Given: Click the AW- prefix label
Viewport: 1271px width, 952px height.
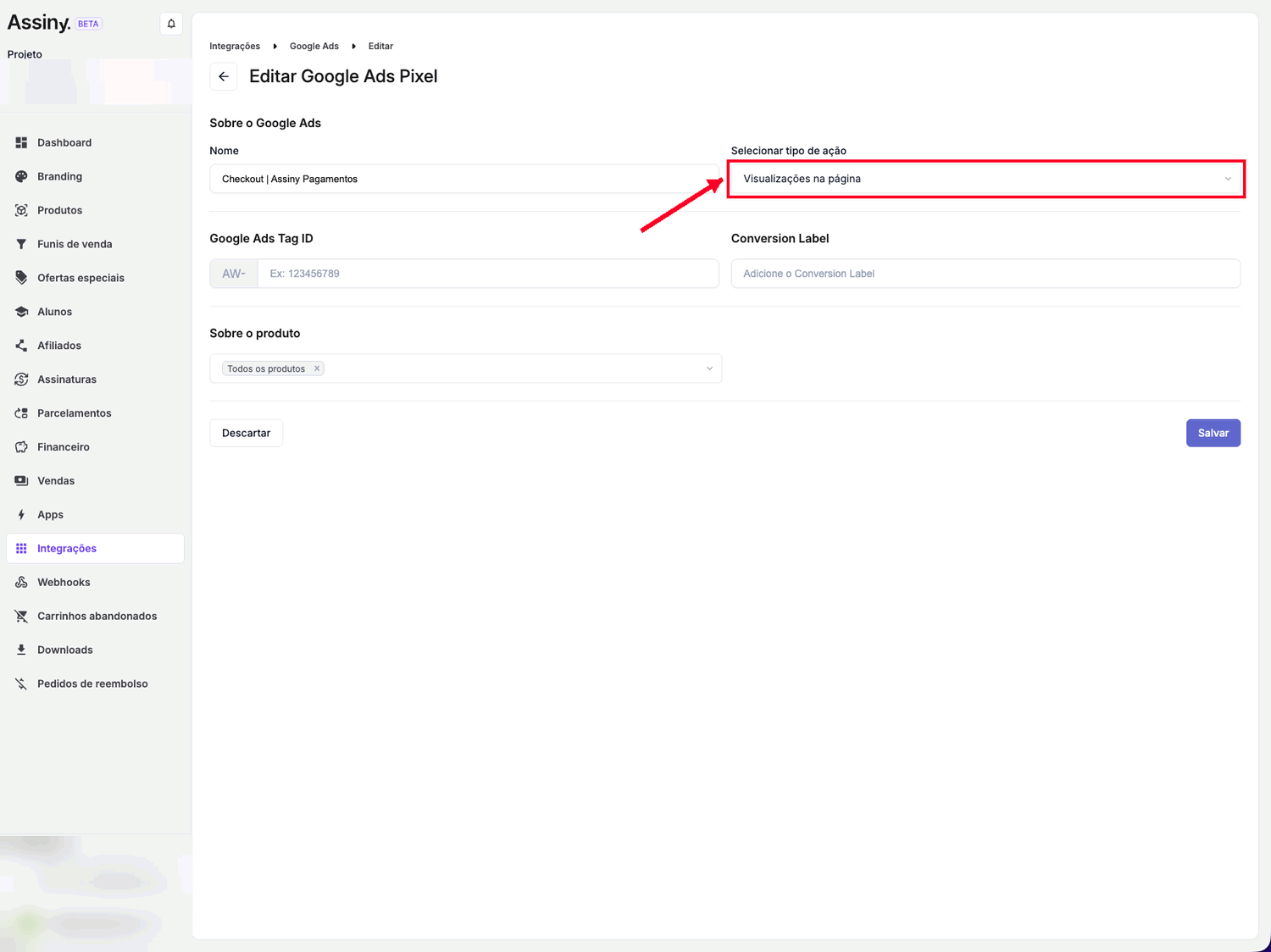Looking at the screenshot, I should [234, 274].
